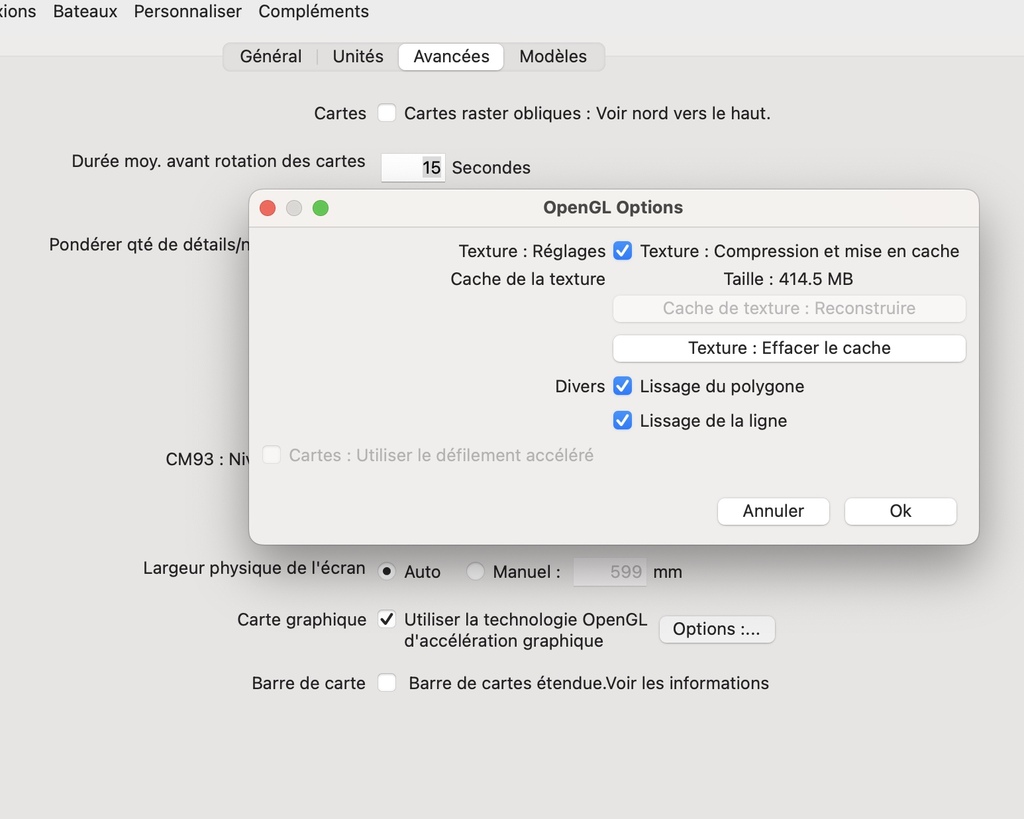Screen dimensions: 1024x819
Task: Open the Personnaliser menu
Action: pos(188,12)
